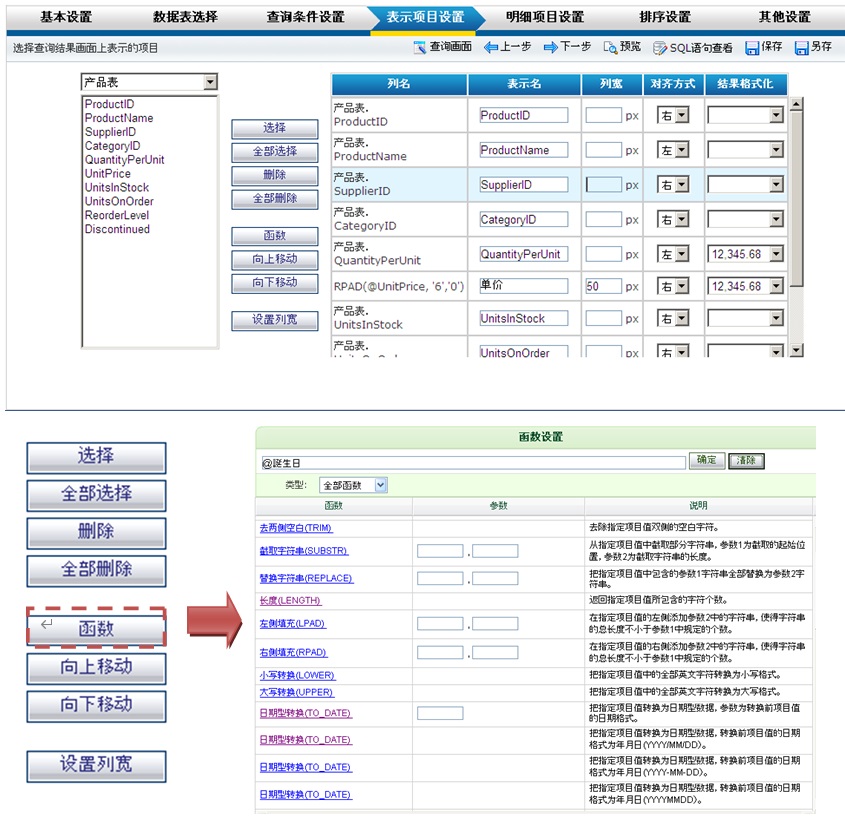Switch to 数据表选择 tab
Viewport: 845px width, 826px height.
pyautogui.click(x=185, y=17)
